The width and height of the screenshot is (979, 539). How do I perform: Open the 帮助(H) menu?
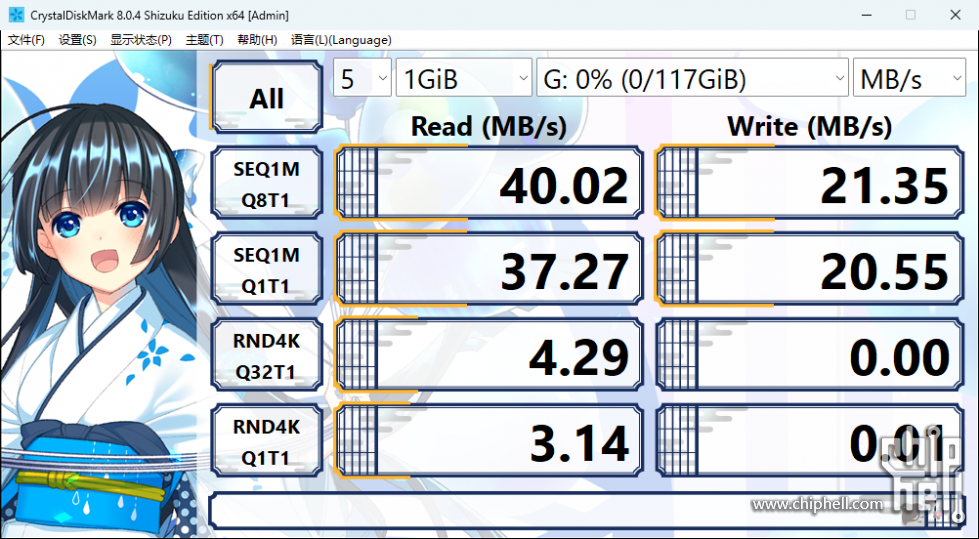[257, 40]
